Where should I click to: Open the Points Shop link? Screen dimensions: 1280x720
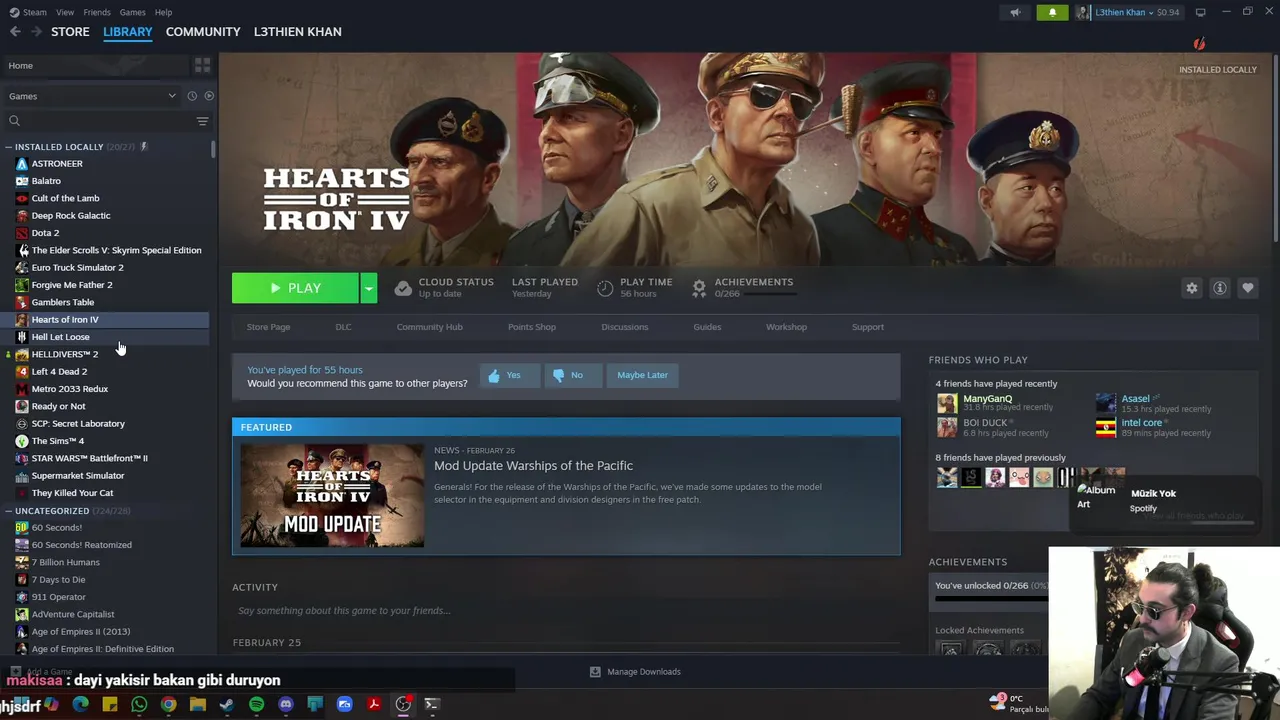coord(531,327)
